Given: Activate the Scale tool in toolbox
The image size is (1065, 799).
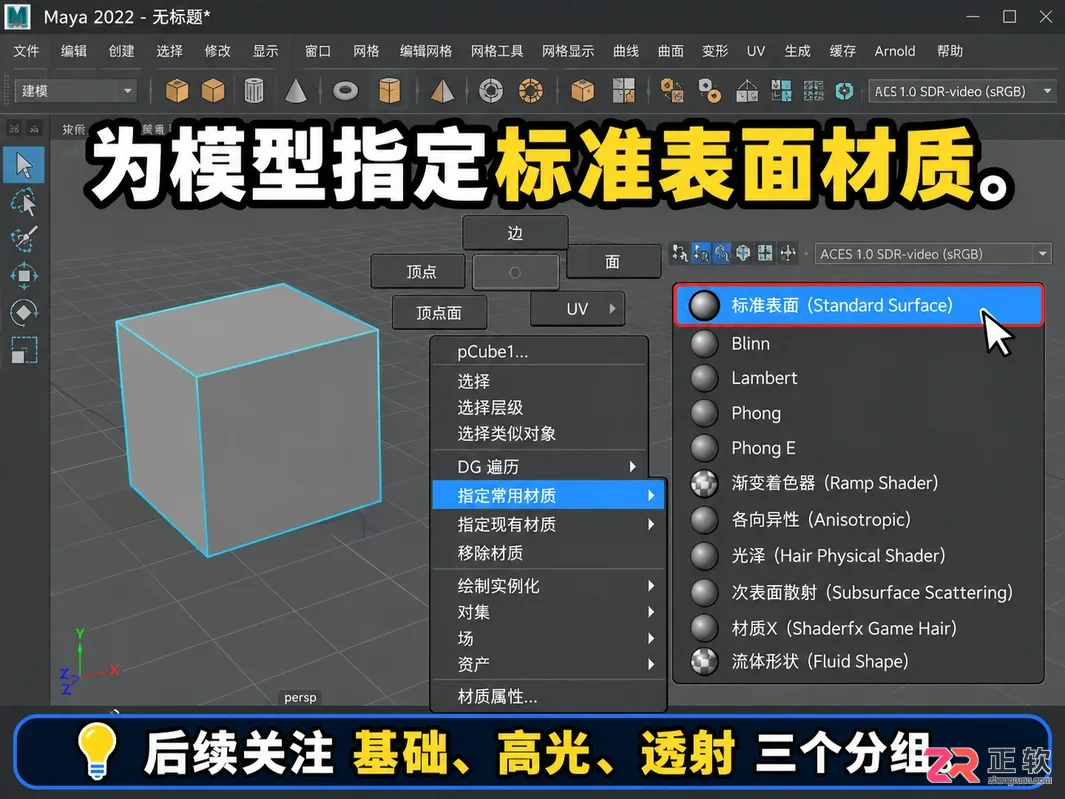Looking at the screenshot, I should (24, 350).
